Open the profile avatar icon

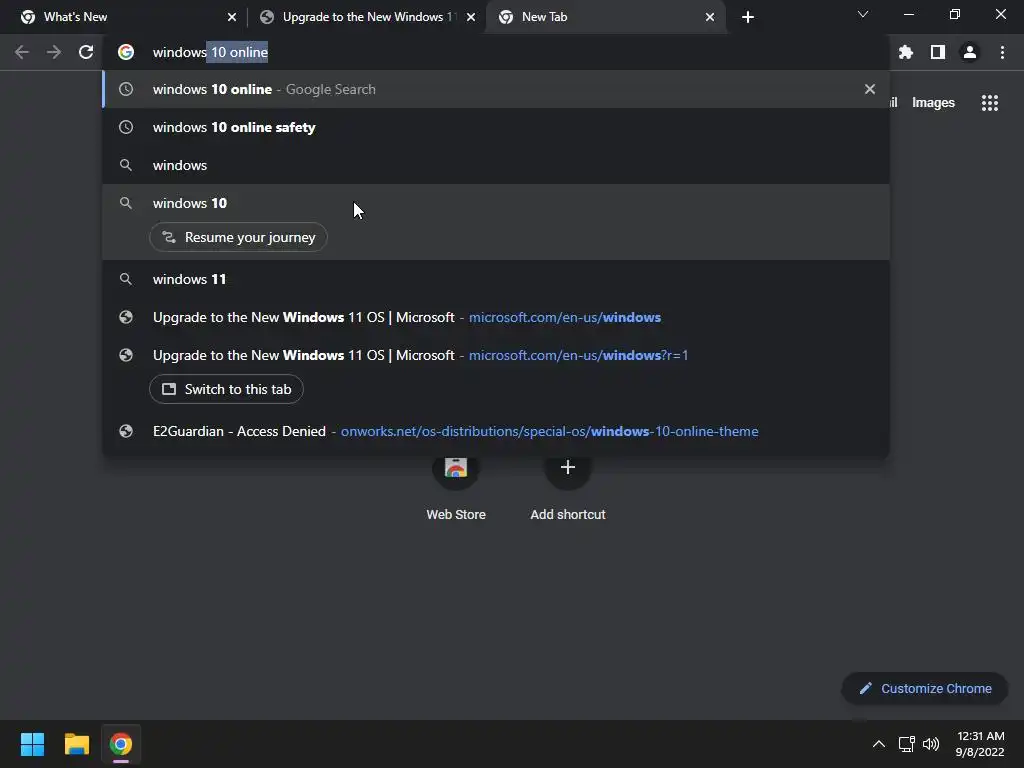(970, 52)
